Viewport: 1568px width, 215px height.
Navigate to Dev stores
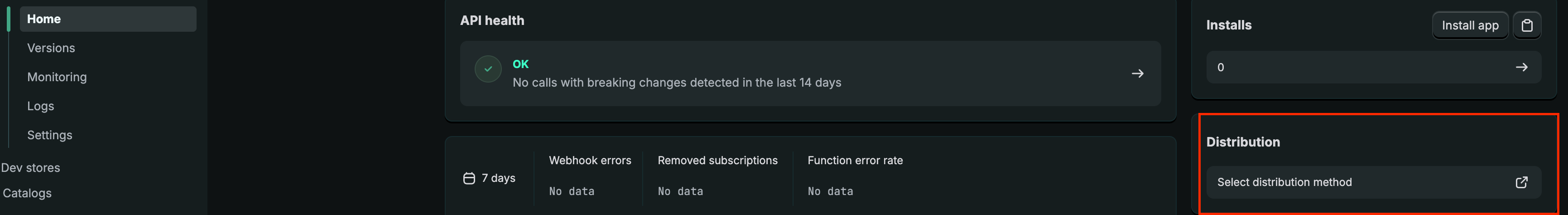click(30, 167)
